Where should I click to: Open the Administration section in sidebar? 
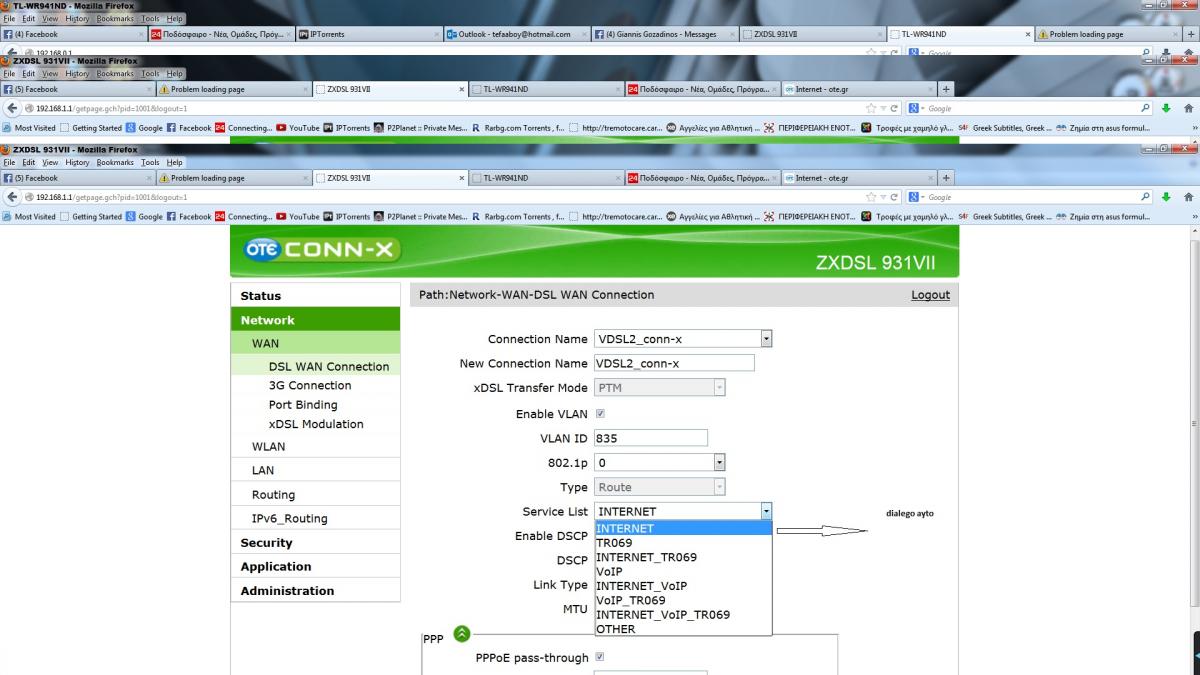coord(315,591)
